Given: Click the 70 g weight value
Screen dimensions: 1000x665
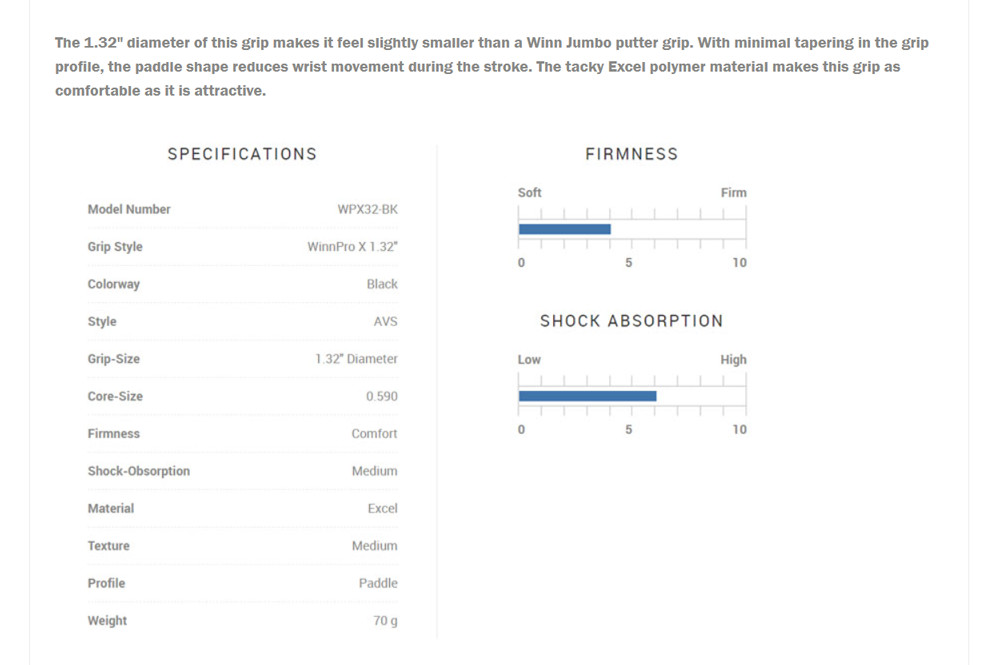Looking at the screenshot, I should pos(385,621).
